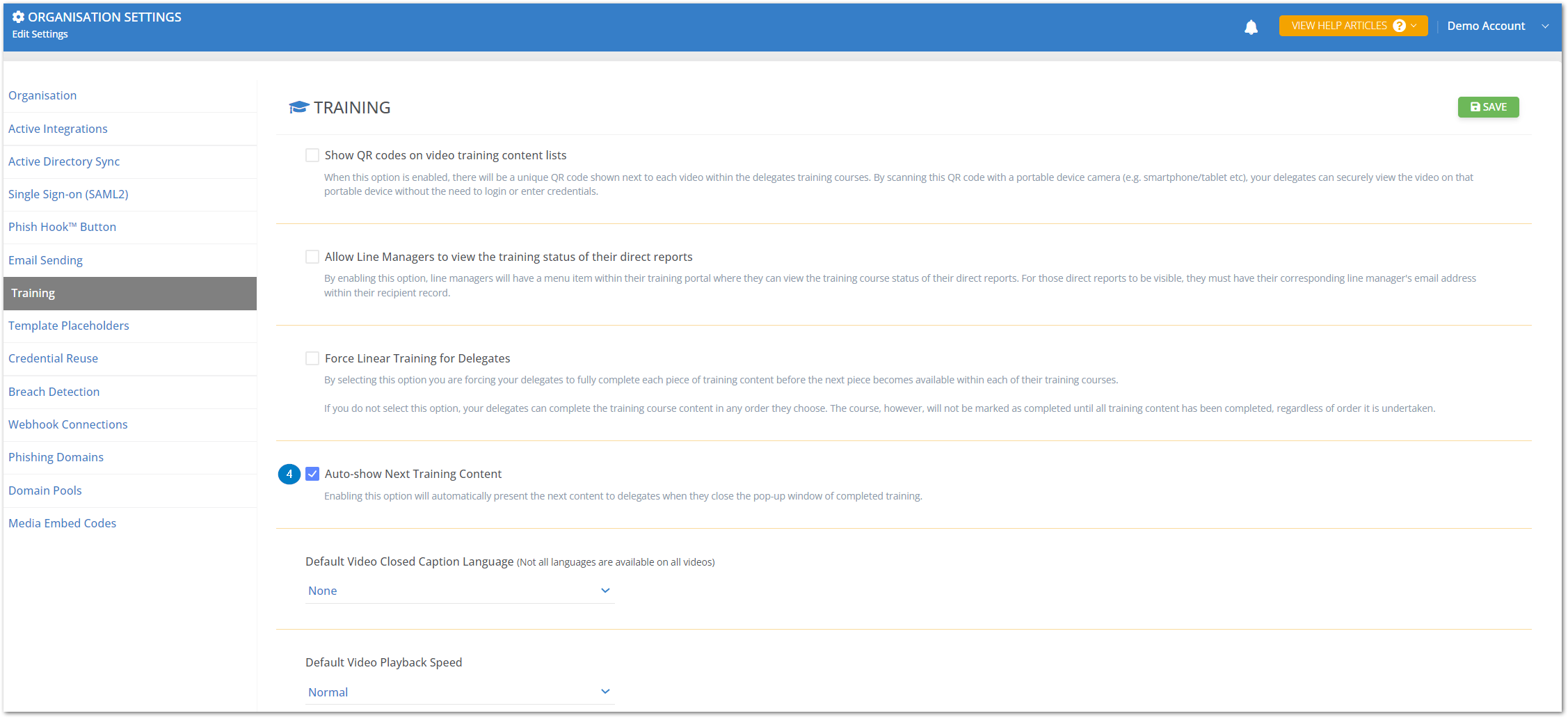This screenshot has width=1568, height=718.
Task: Select the Training sidebar item
Action: pyautogui.click(x=130, y=293)
